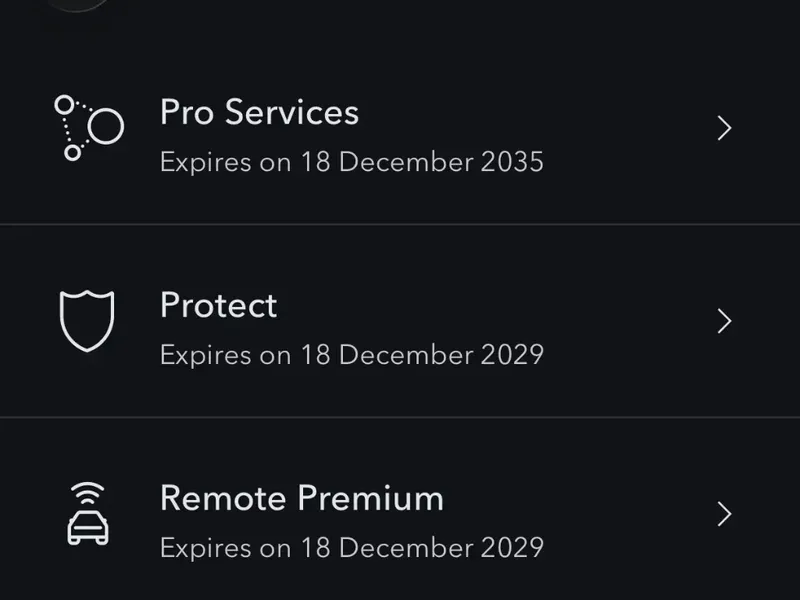
Task: Choose the Remote Premium title
Action: [x=301, y=498]
